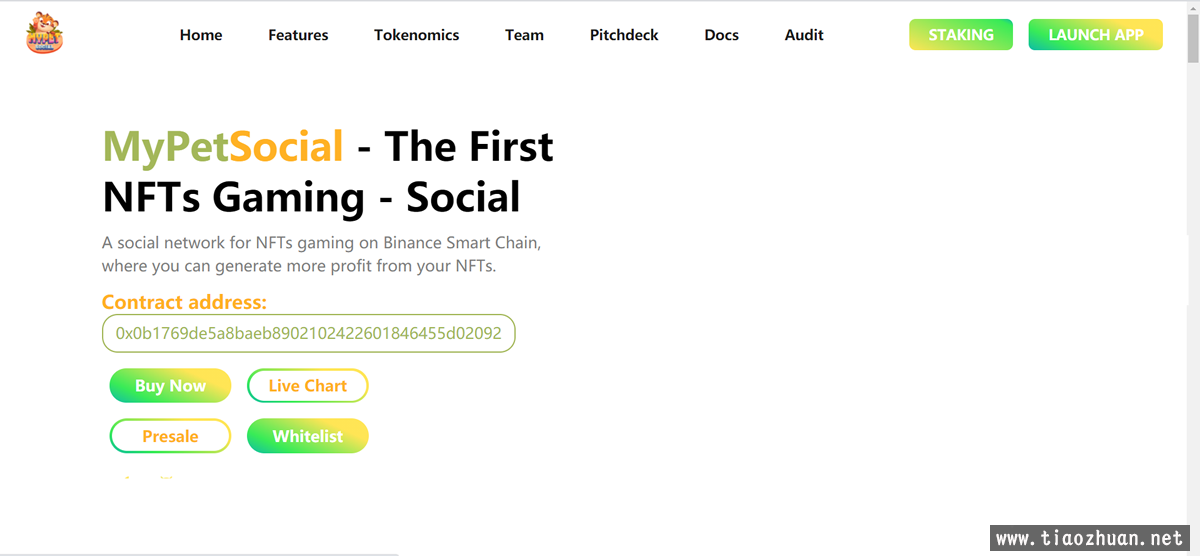Select Team in the navigation bar

point(524,35)
